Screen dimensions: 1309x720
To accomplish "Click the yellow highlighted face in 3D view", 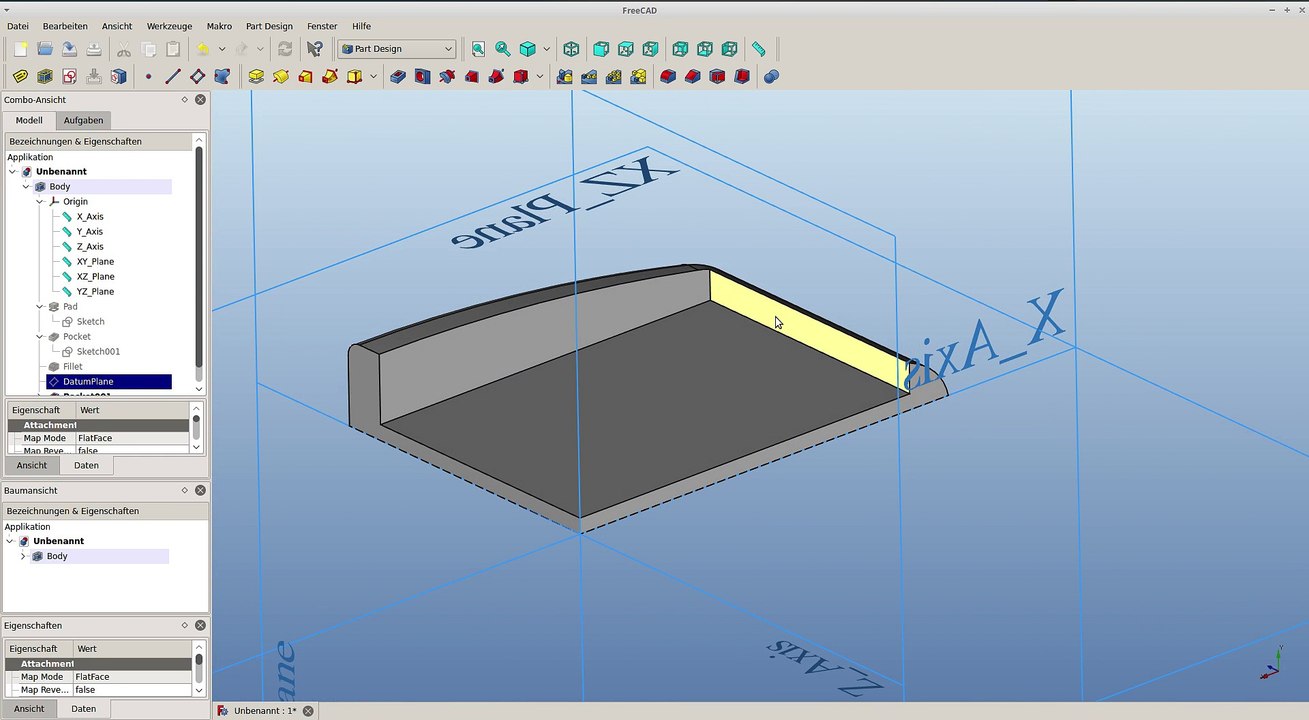I will (x=808, y=330).
